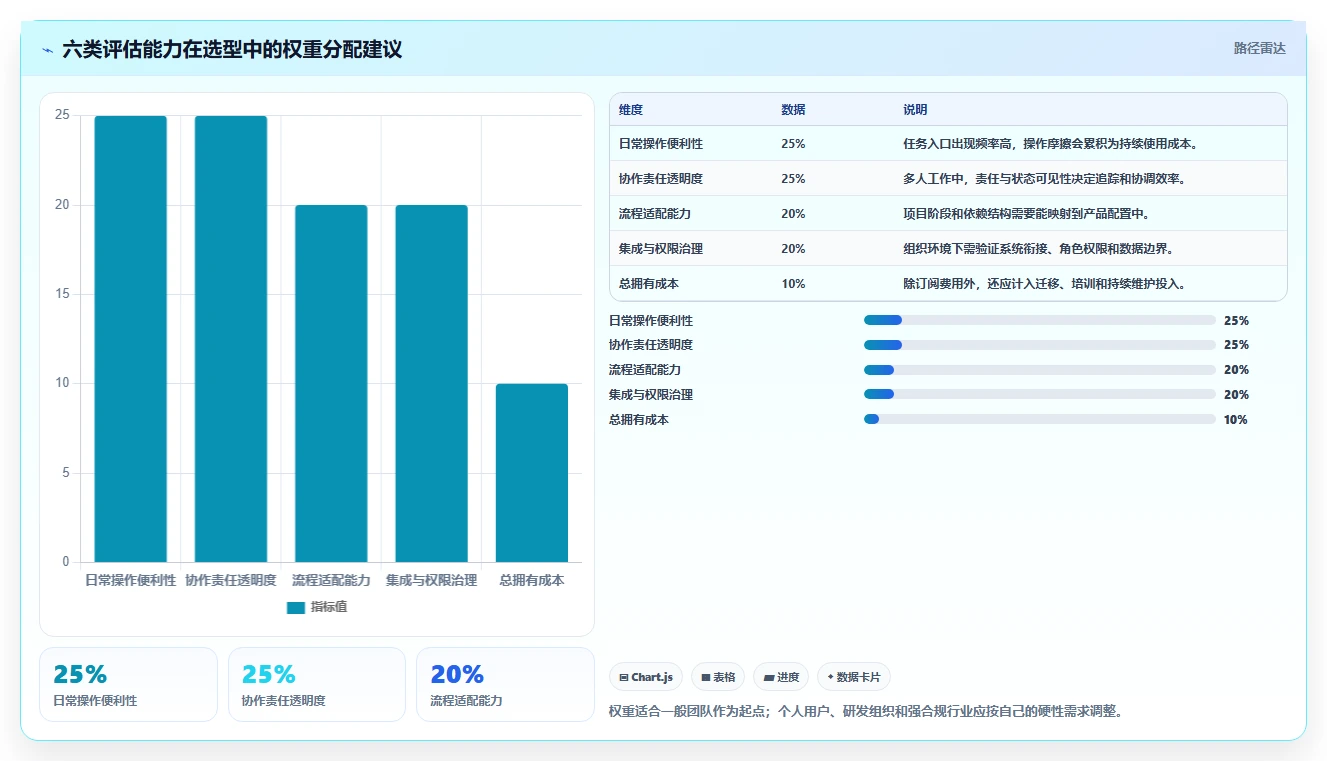Click x-axis label 集成与权限治理
Screen dimensions: 1327x761
coord(431,580)
